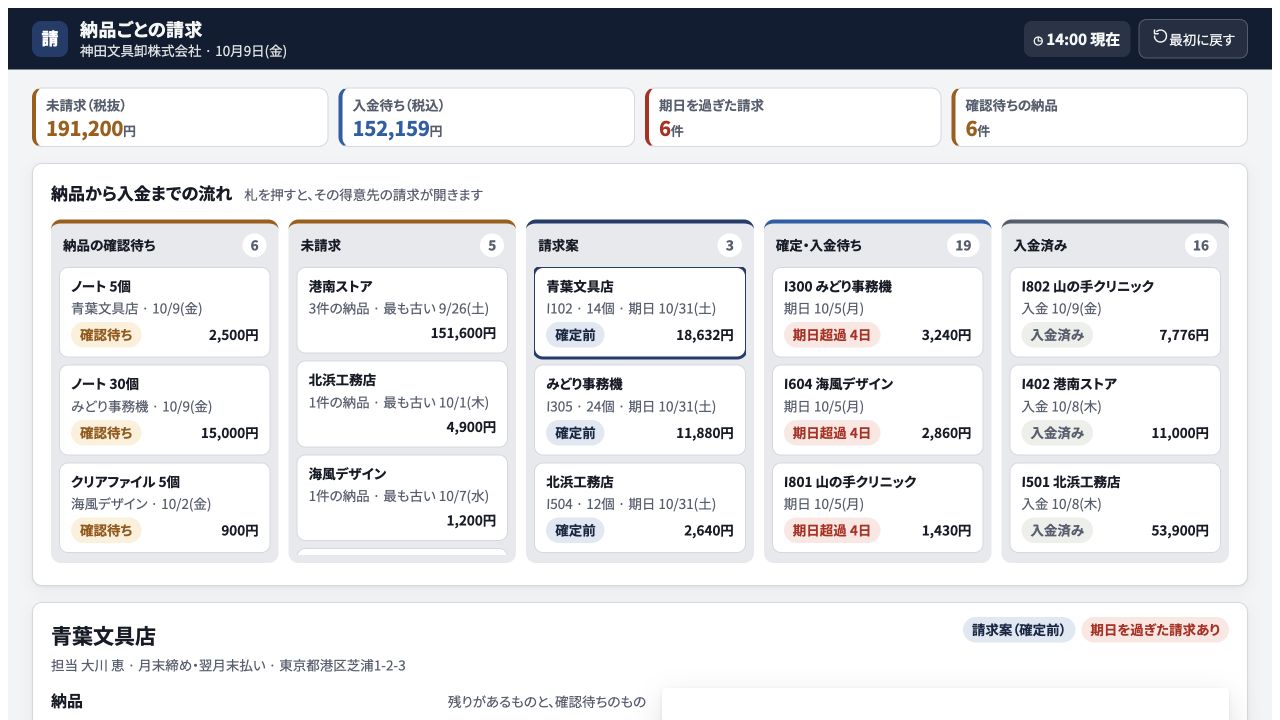Click the 納品の確認待ち count badge 6
Viewport: 1280px width, 720px height.
254,245
